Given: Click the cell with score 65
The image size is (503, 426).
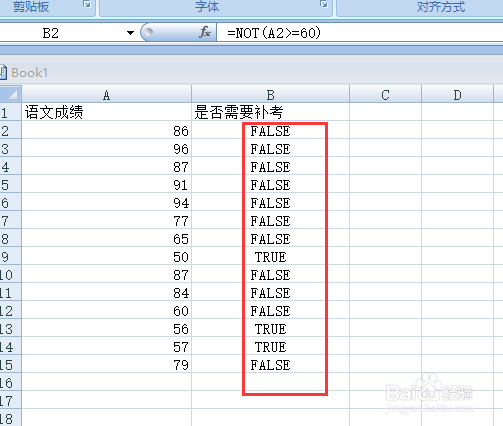Looking at the screenshot, I should click(107, 238).
